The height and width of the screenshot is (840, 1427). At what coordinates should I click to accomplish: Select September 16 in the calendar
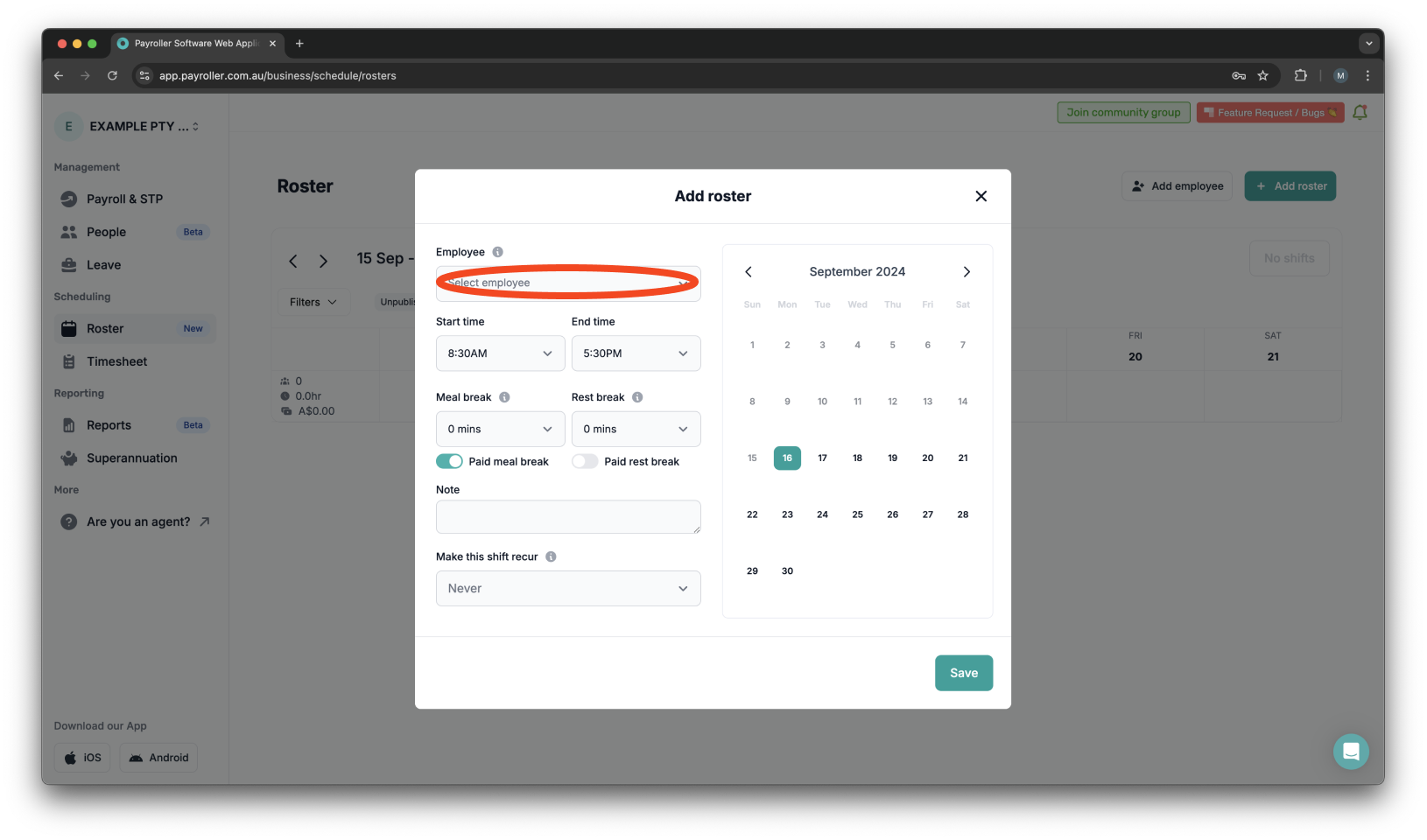pos(787,458)
